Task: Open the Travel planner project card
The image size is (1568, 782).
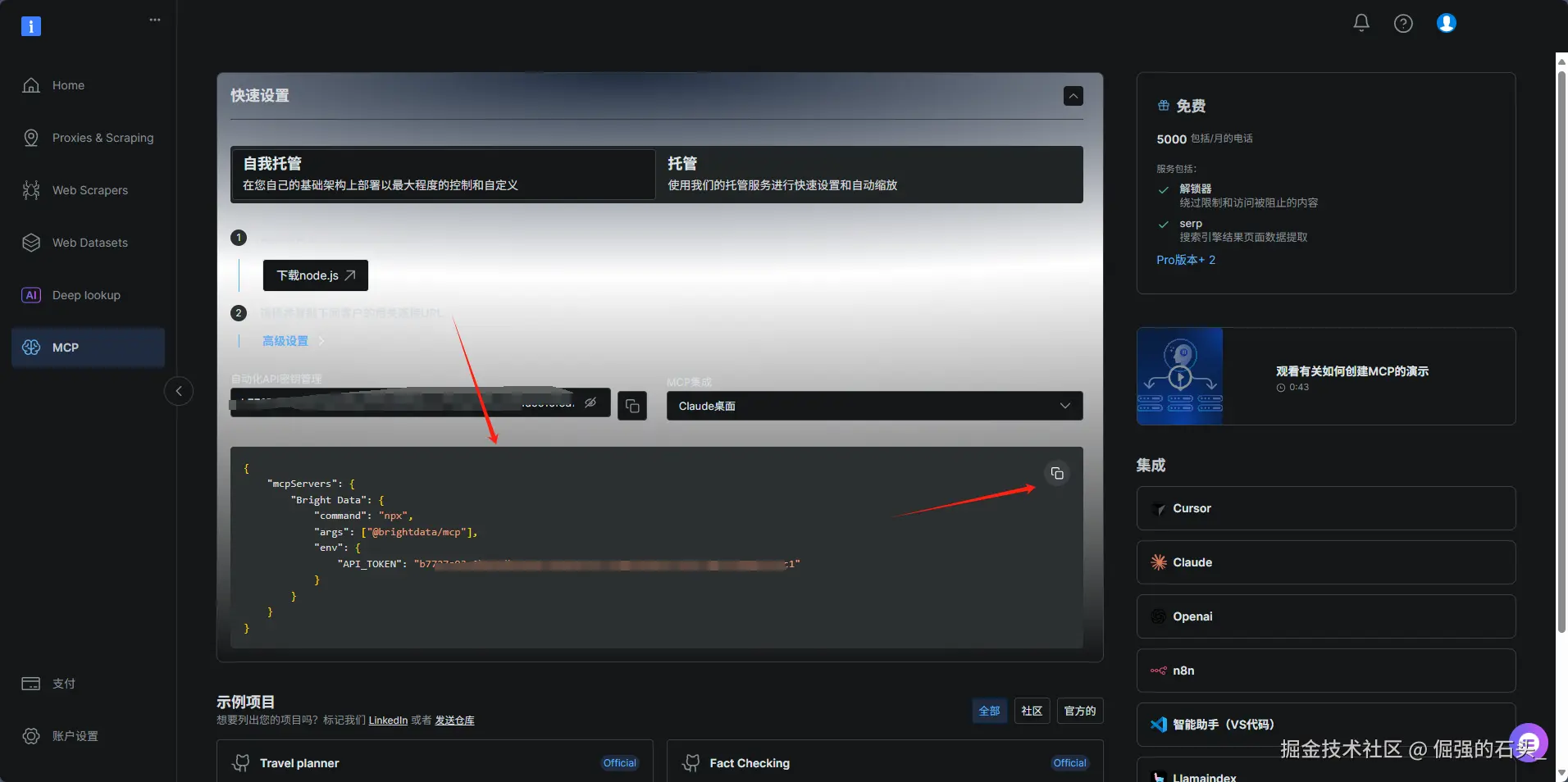Action: (435, 762)
